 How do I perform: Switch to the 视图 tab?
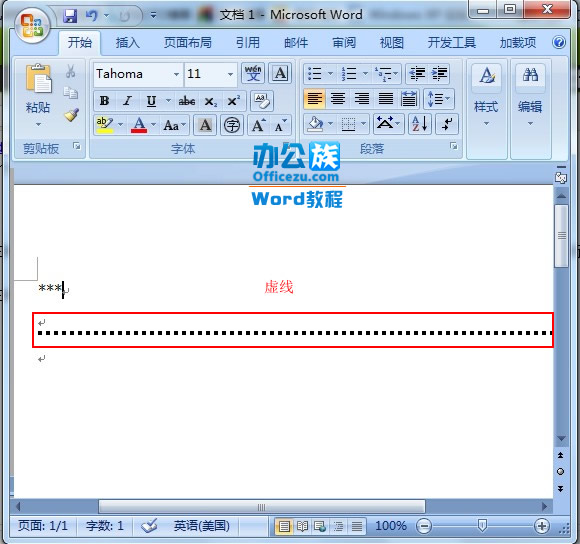(392, 43)
